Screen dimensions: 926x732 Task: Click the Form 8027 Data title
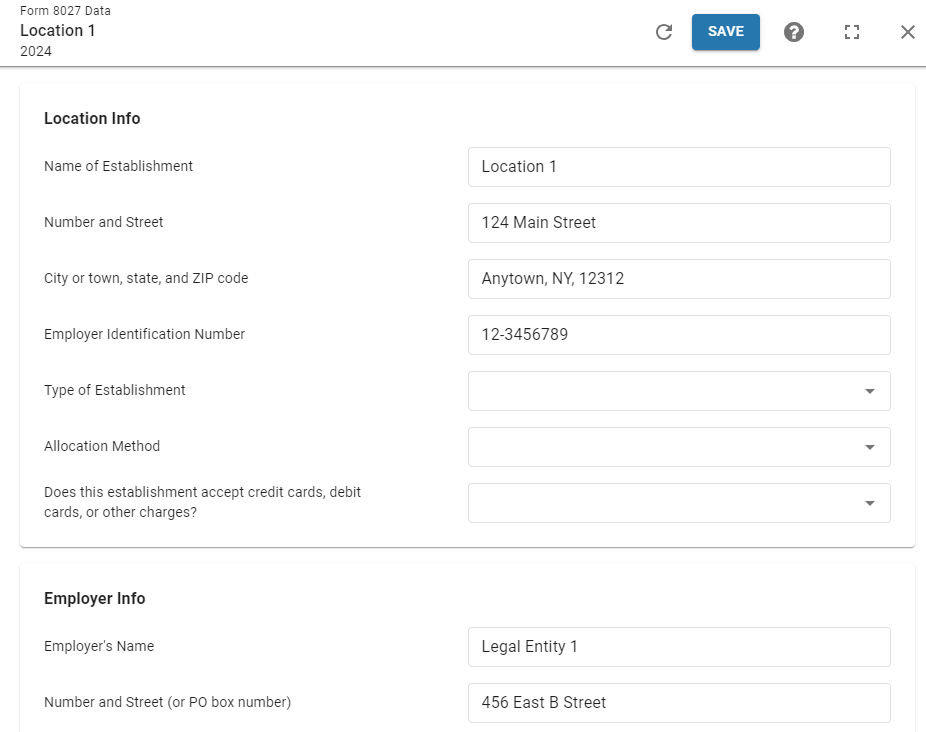tap(66, 11)
